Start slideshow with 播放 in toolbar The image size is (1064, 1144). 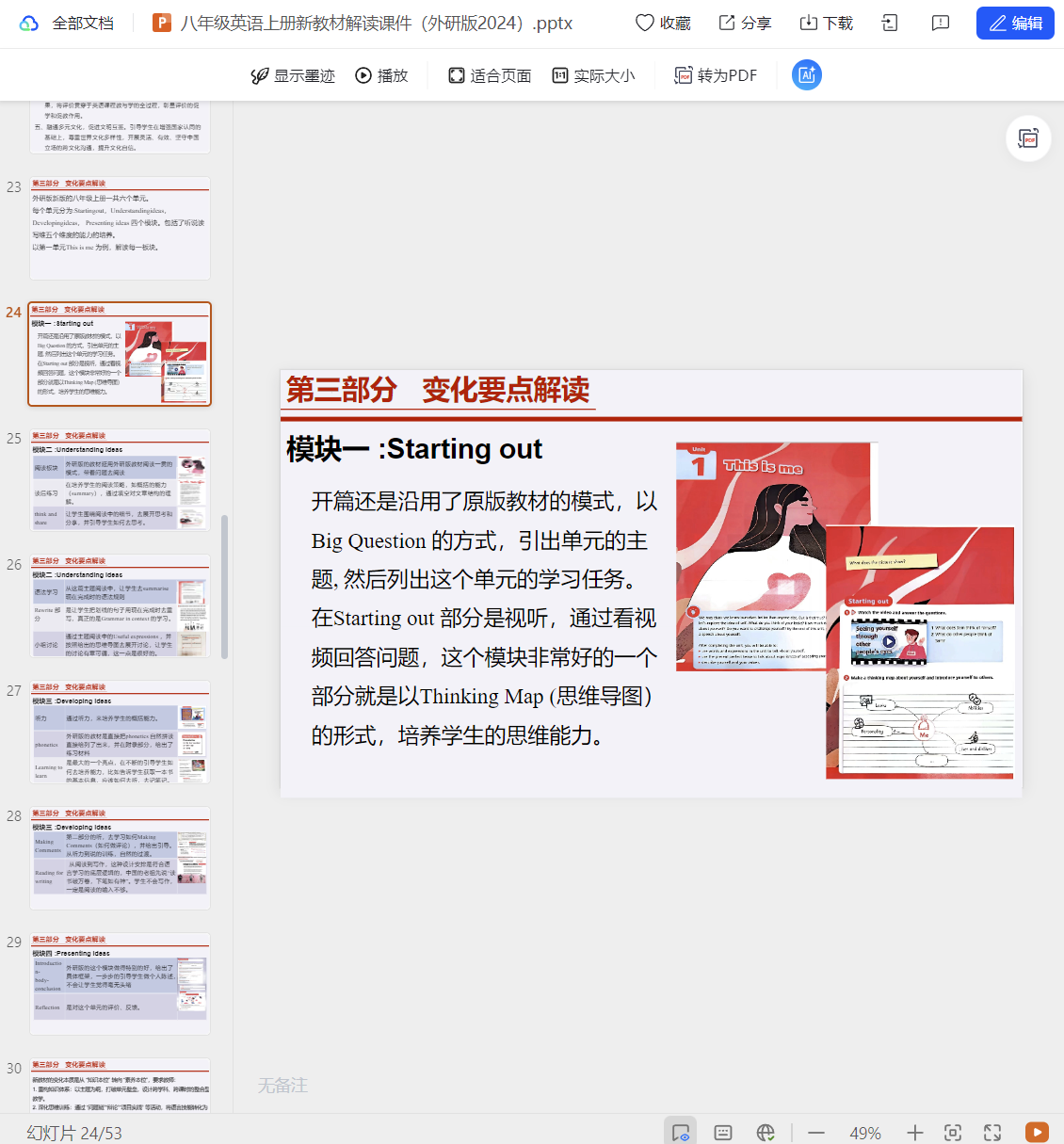tap(381, 75)
